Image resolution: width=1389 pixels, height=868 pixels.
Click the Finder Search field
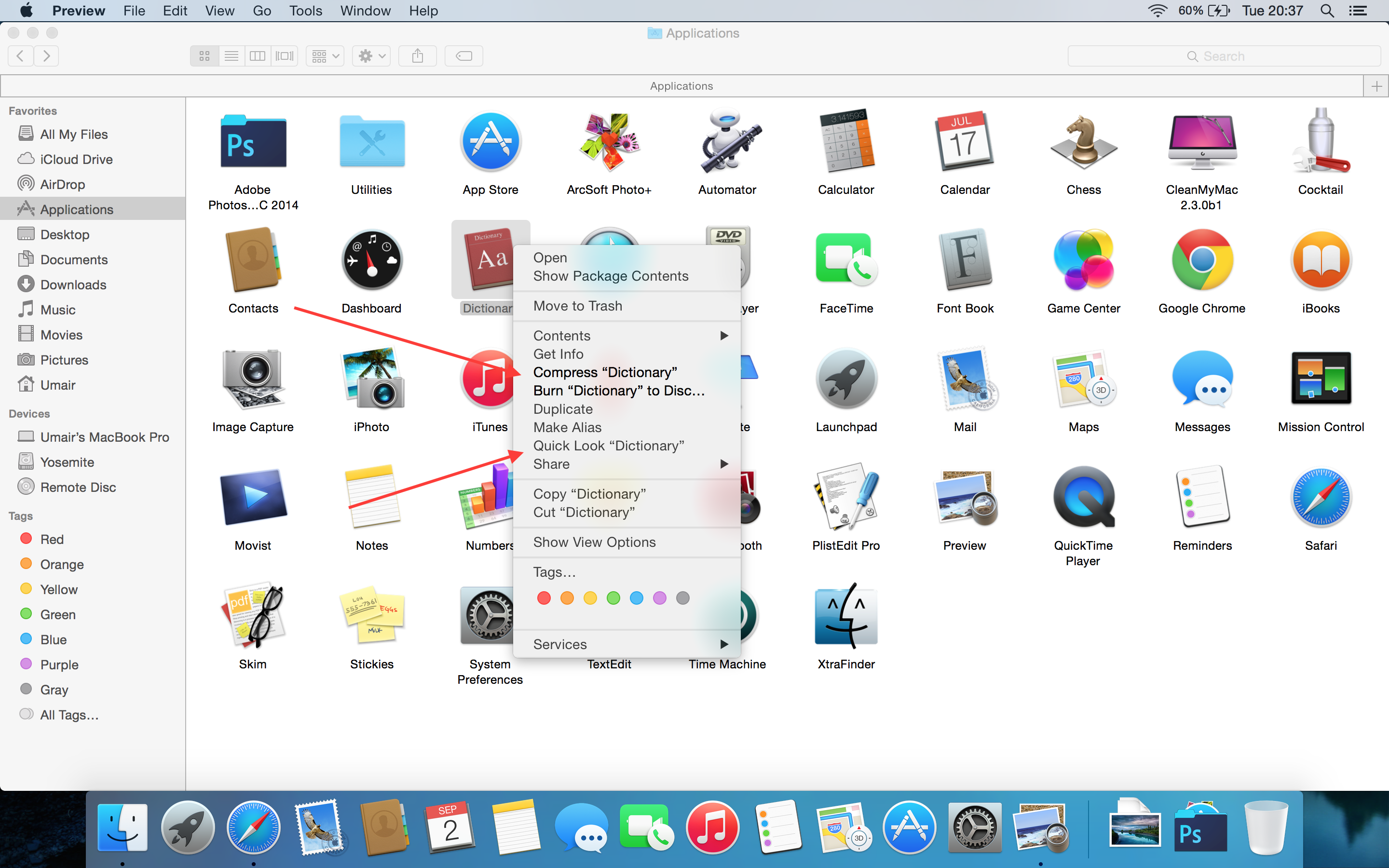point(1223,56)
